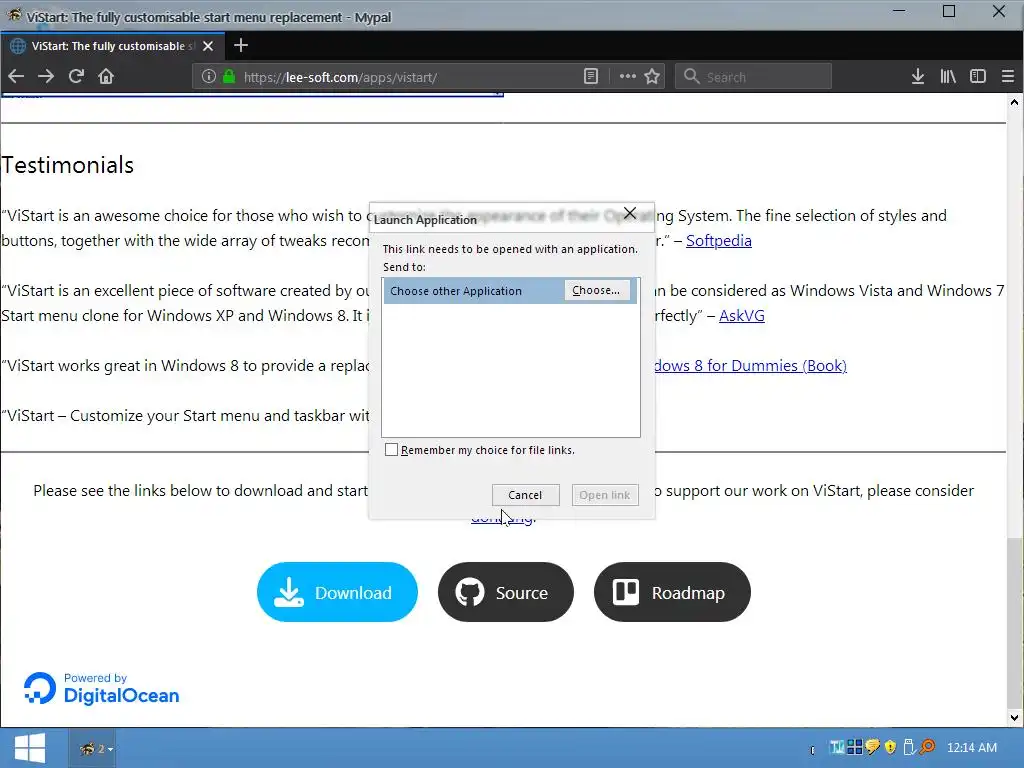The width and height of the screenshot is (1024, 768).
Task: Open the GitHub Source button
Action: (x=505, y=592)
